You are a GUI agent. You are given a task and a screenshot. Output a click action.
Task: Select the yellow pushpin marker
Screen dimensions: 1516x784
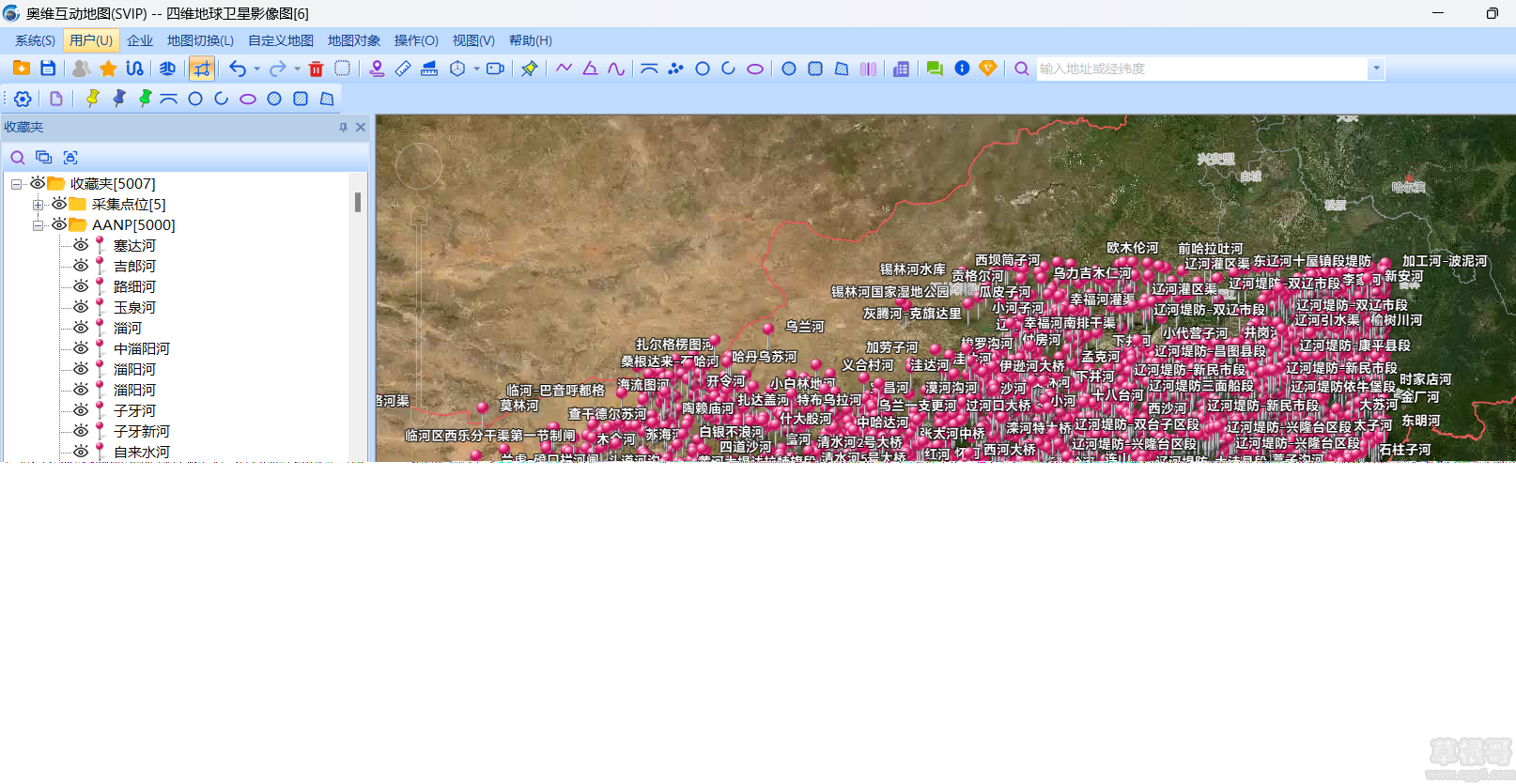coord(92,99)
